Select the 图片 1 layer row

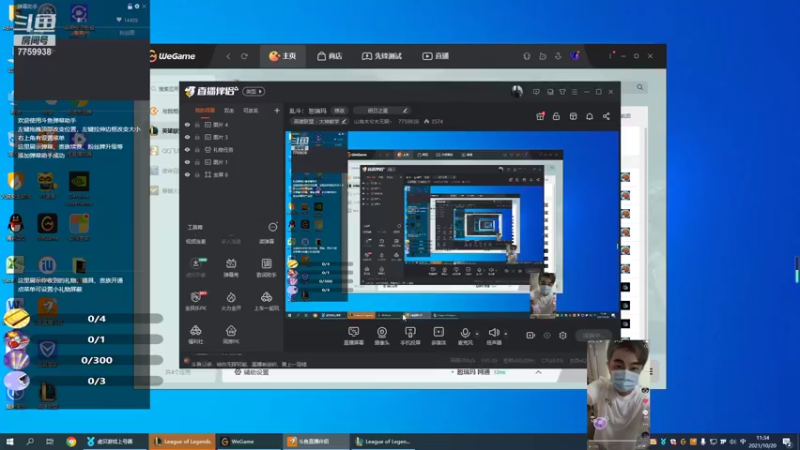pos(232,162)
